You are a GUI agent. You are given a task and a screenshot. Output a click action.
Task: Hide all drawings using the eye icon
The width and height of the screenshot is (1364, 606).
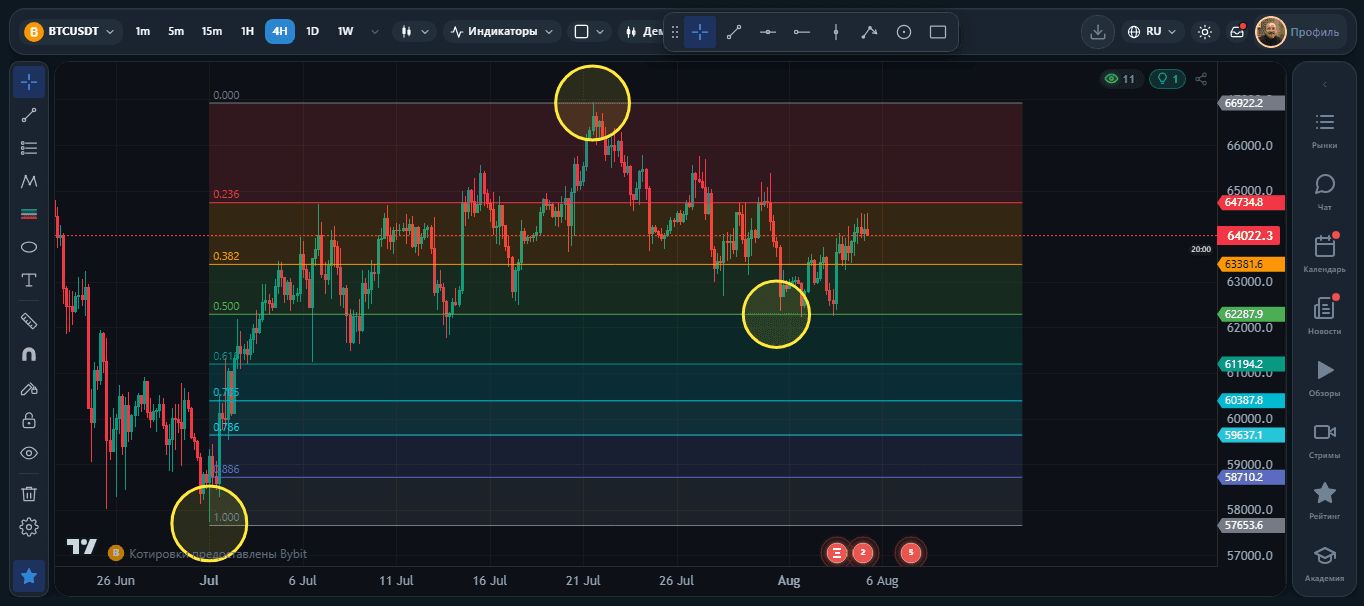pos(29,453)
